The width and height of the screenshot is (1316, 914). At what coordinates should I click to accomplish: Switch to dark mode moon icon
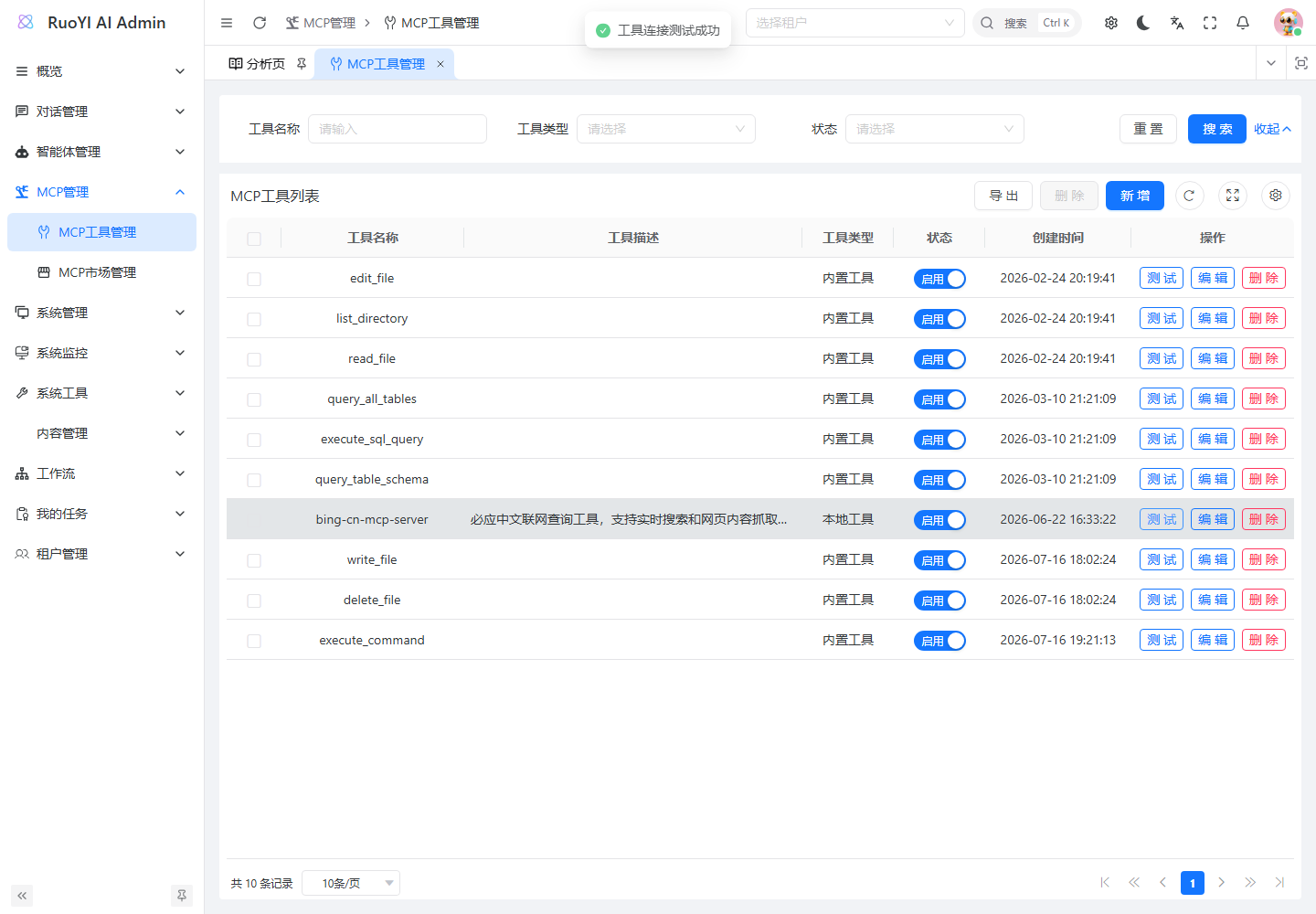(x=1143, y=23)
